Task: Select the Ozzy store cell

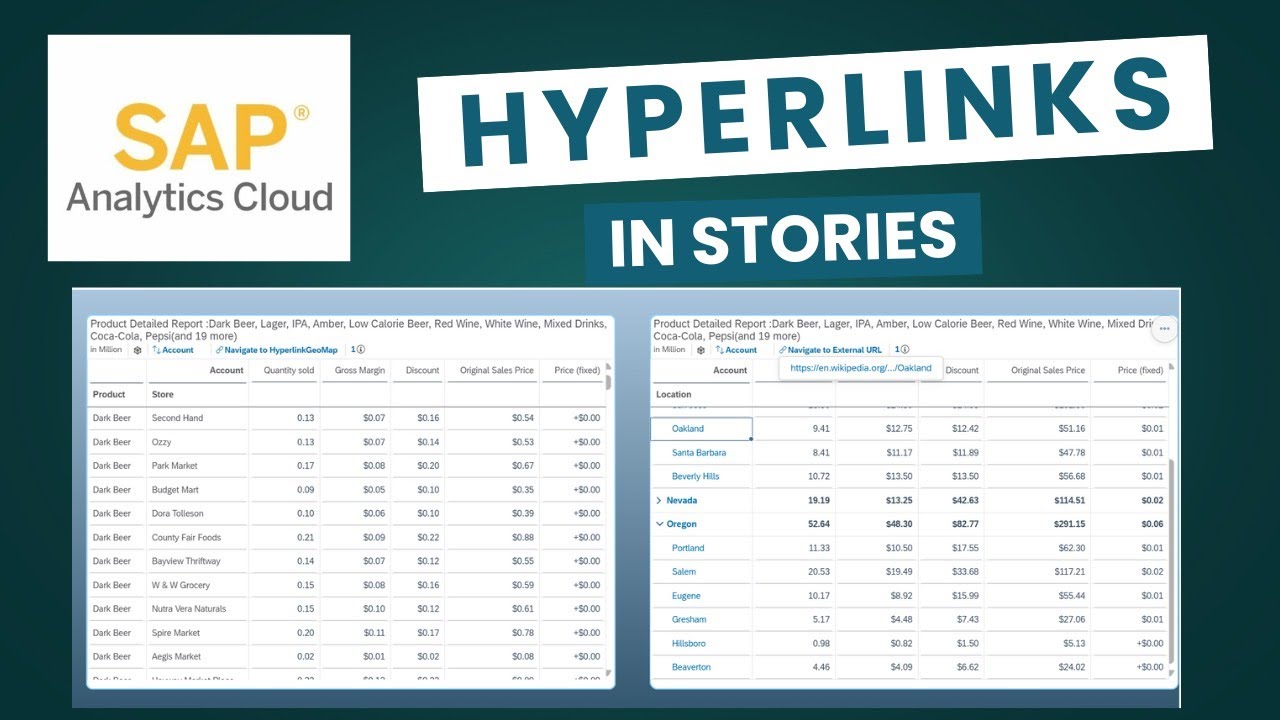Action: coord(162,442)
